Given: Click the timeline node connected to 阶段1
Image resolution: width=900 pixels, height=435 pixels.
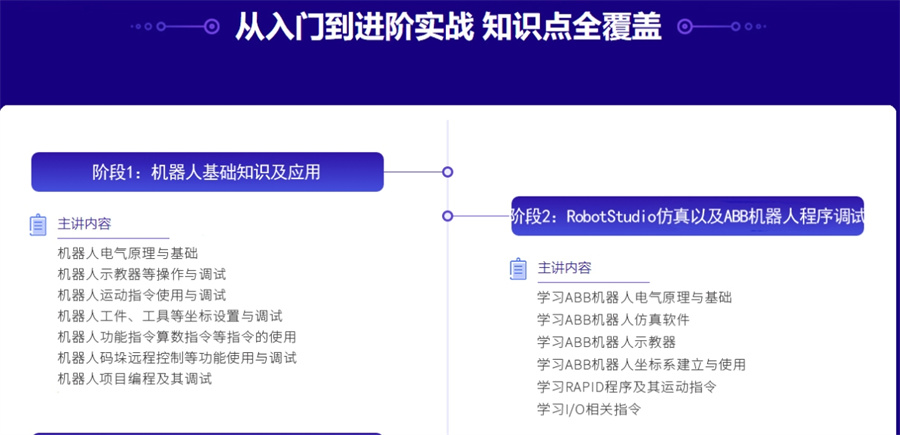Looking at the screenshot, I should tap(448, 172).
